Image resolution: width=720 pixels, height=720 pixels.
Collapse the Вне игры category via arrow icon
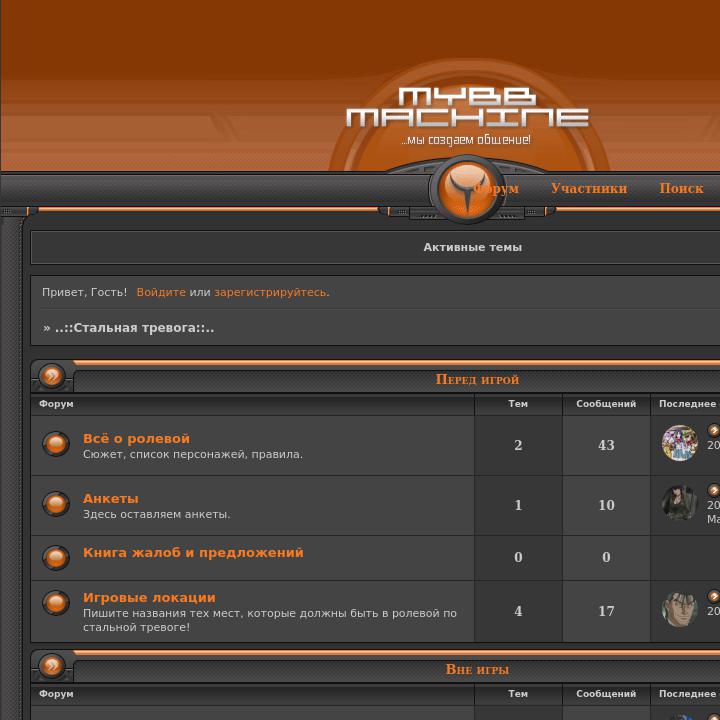pyautogui.click(x=52, y=665)
